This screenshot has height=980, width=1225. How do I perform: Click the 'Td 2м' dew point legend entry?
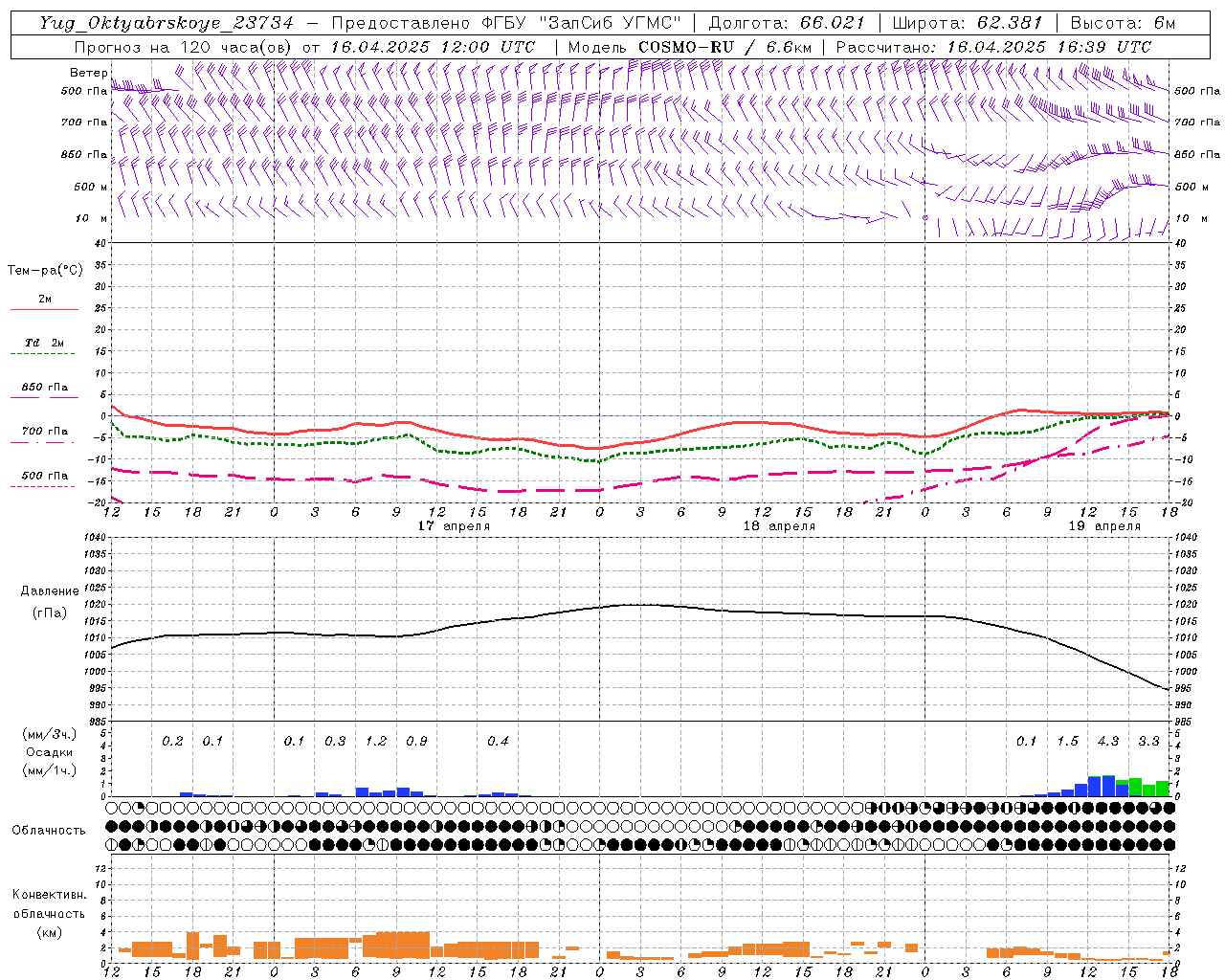click(45, 343)
